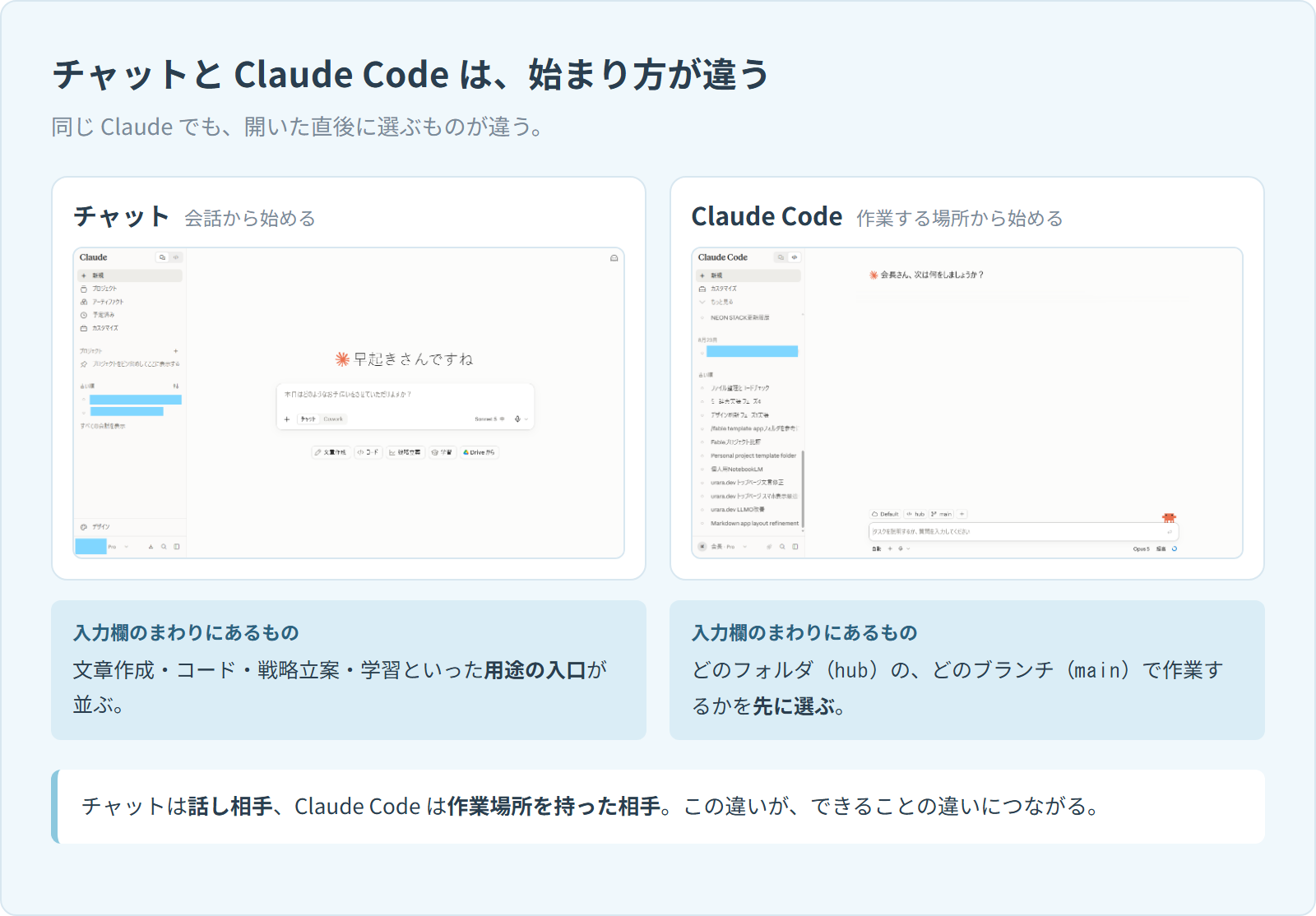Open the Sonnet model selector
Viewport: 1316px width, 916px height.
(489, 419)
